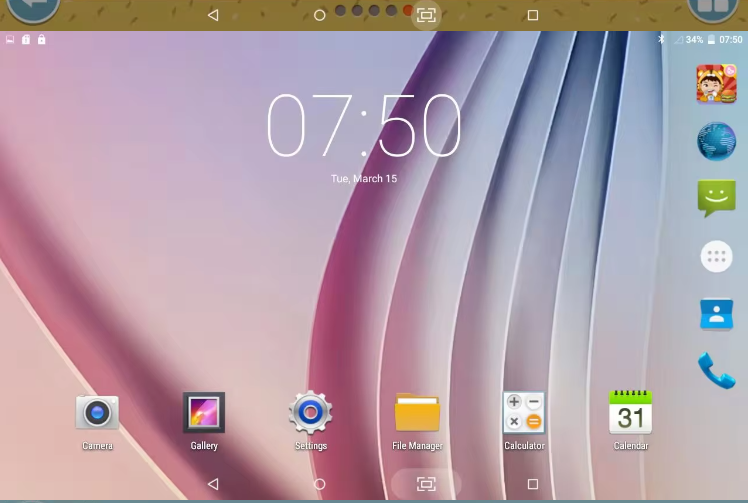Tap the status bar 07:50 time
The height and width of the screenshot is (503, 748).
(x=730, y=40)
